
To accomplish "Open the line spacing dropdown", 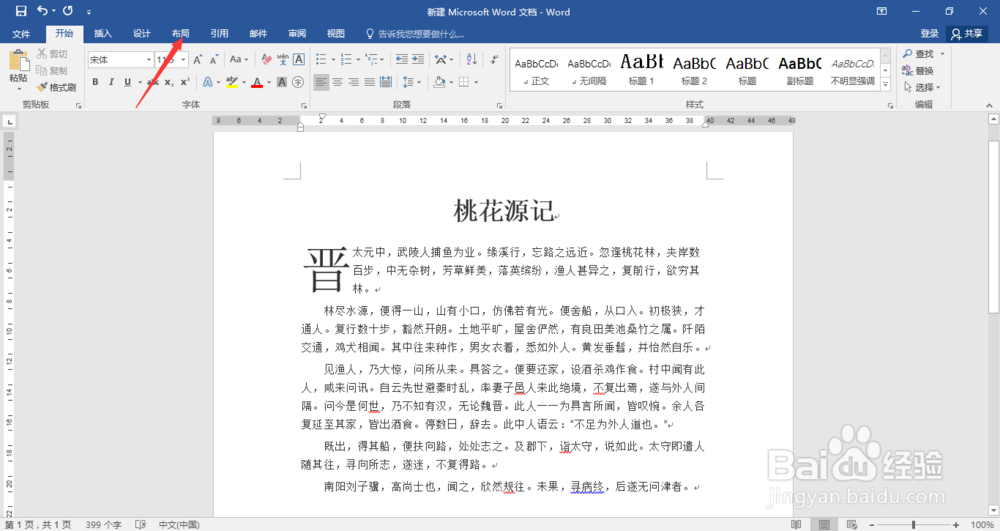I will coord(411,82).
